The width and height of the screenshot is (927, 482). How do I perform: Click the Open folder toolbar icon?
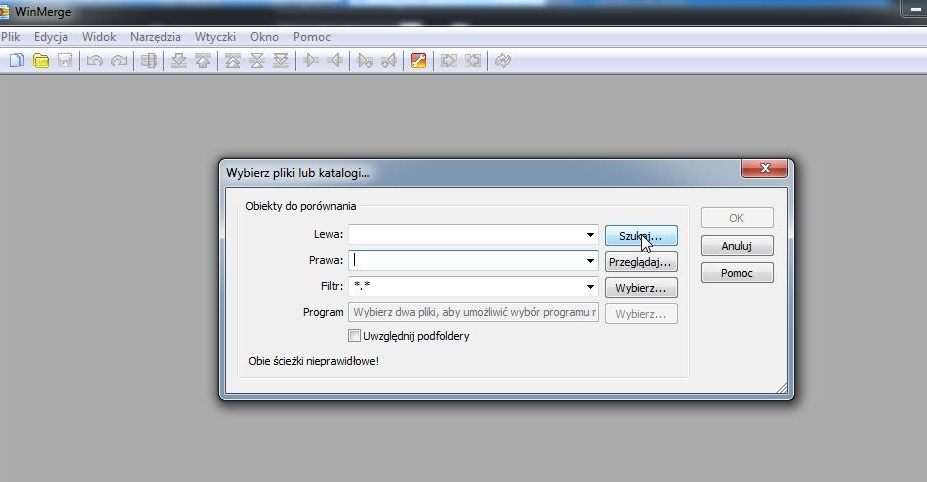[41, 60]
